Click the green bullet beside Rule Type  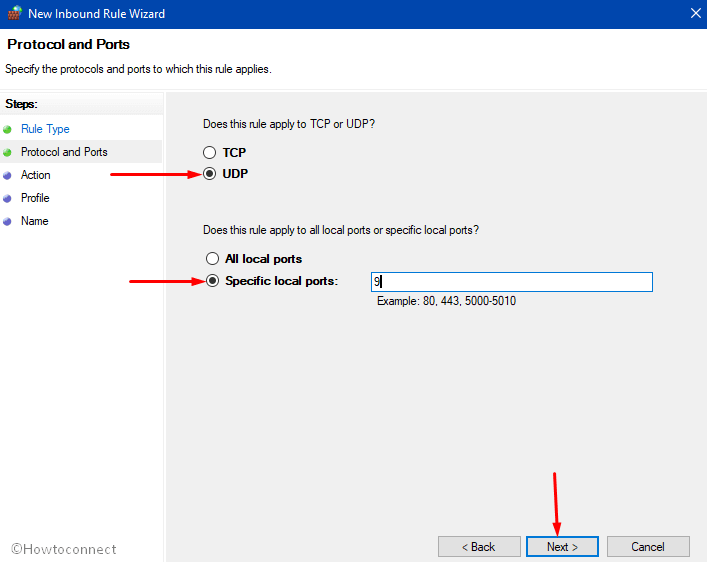(7, 129)
